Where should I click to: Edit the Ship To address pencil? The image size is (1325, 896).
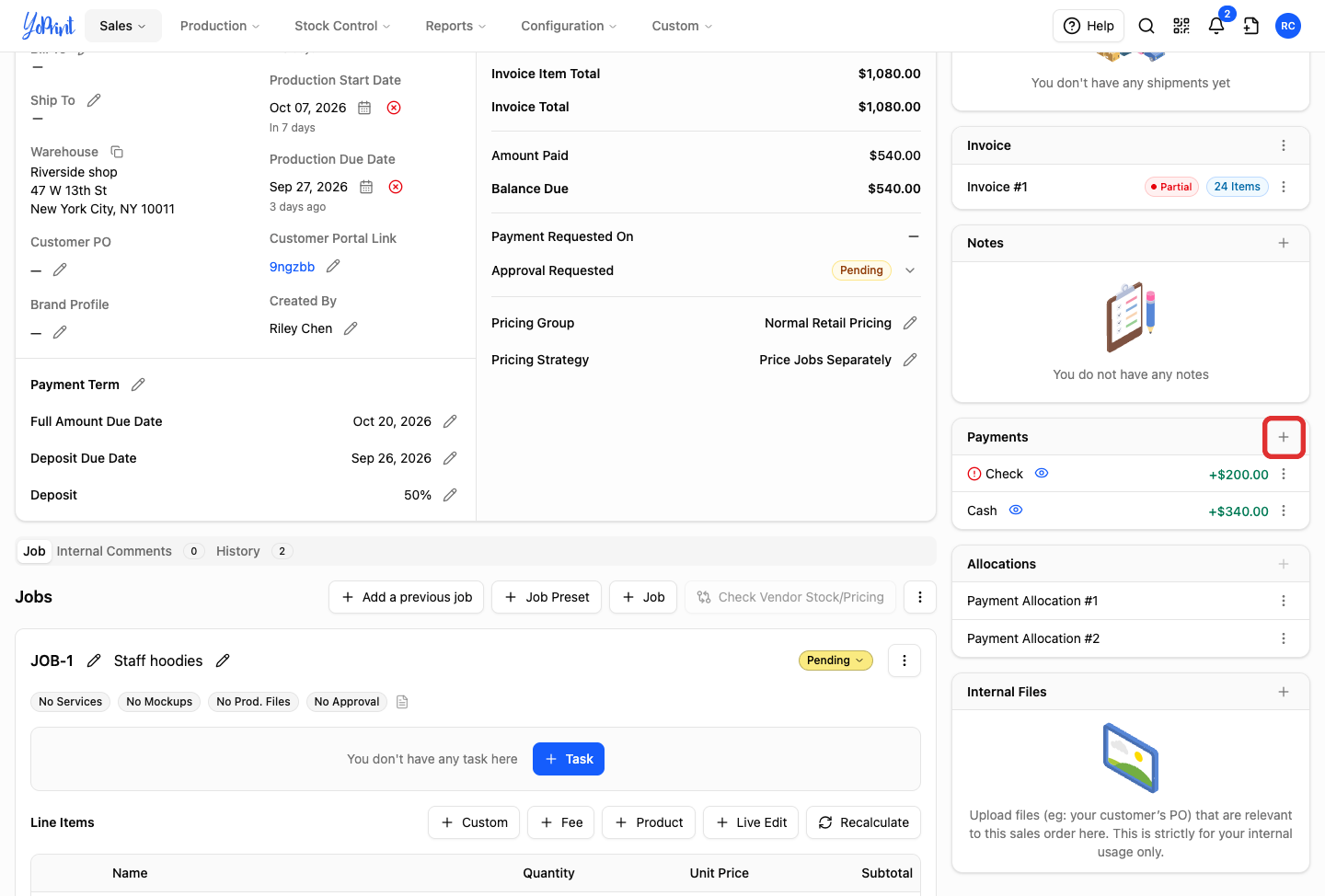point(94,100)
